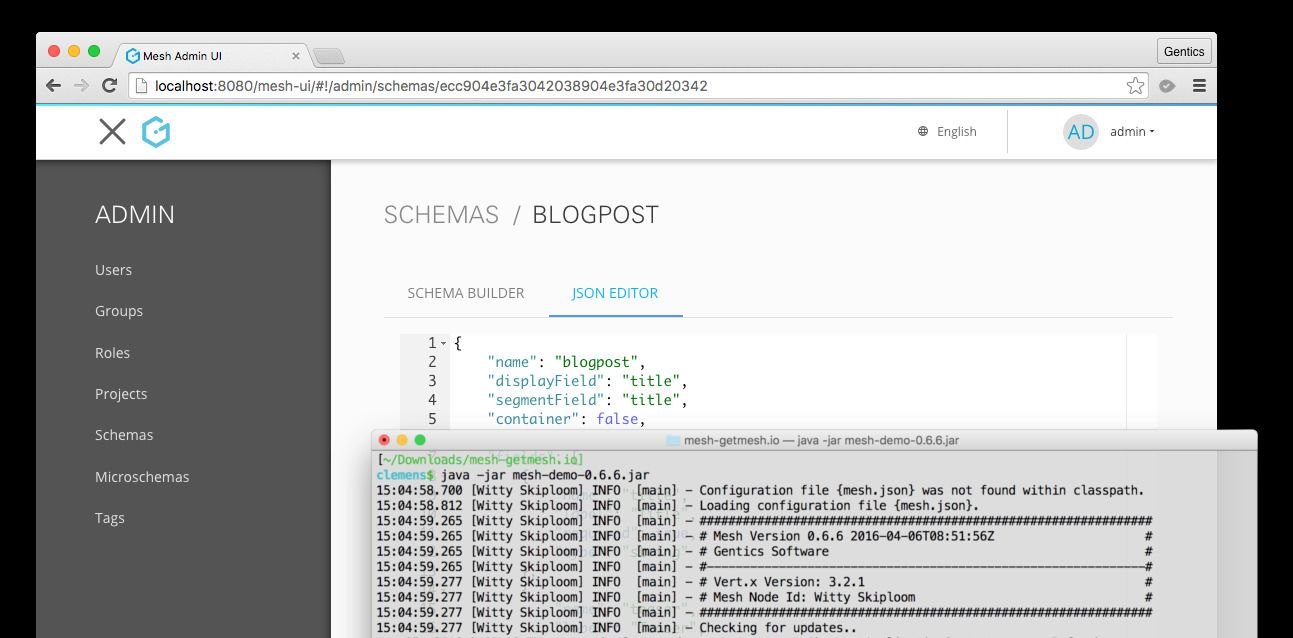
Task: Navigate to Microschemas in sidebar
Action: [141, 477]
